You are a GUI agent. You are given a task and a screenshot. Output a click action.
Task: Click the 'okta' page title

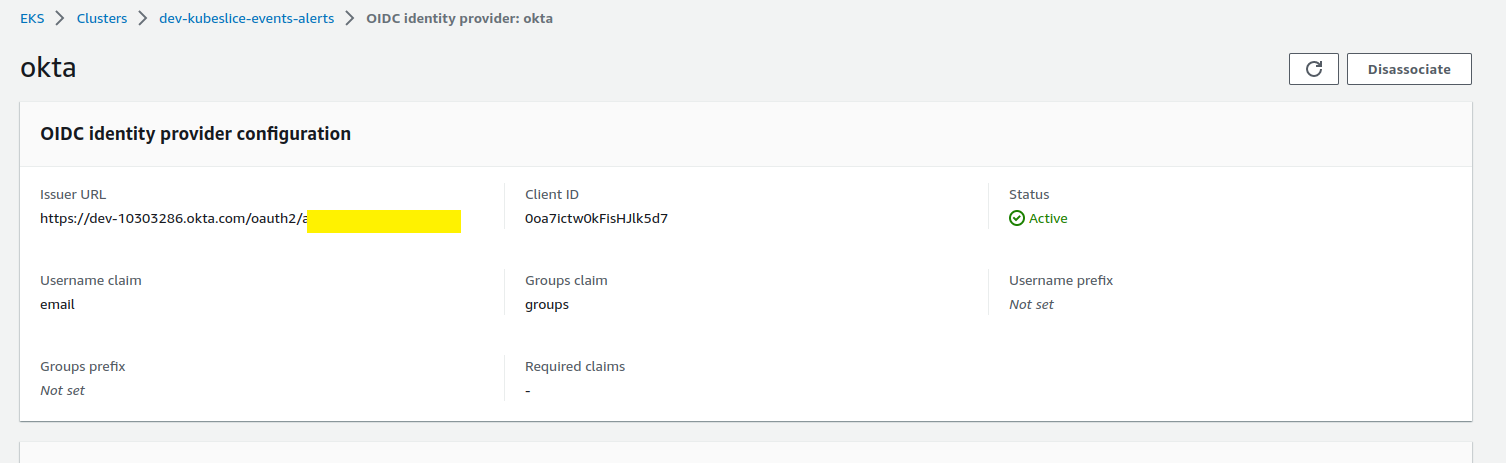pyautogui.click(x=48, y=68)
